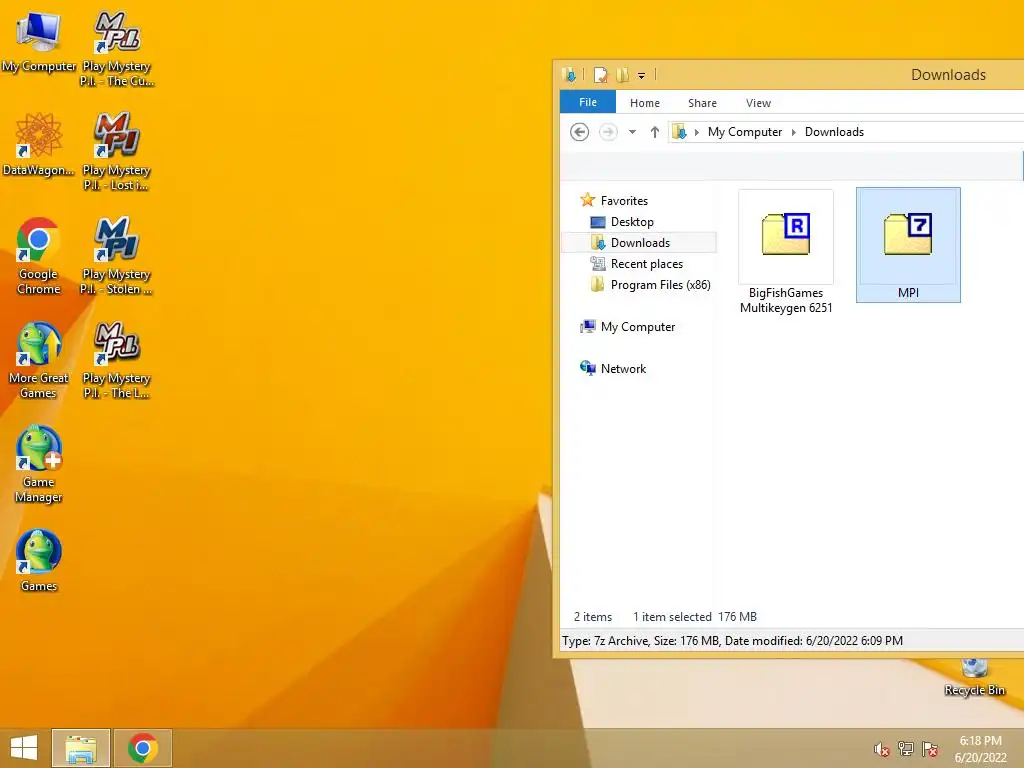Image resolution: width=1024 pixels, height=768 pixels.
Task: Click My Computer in address breadcrumb
Action: 744,132
